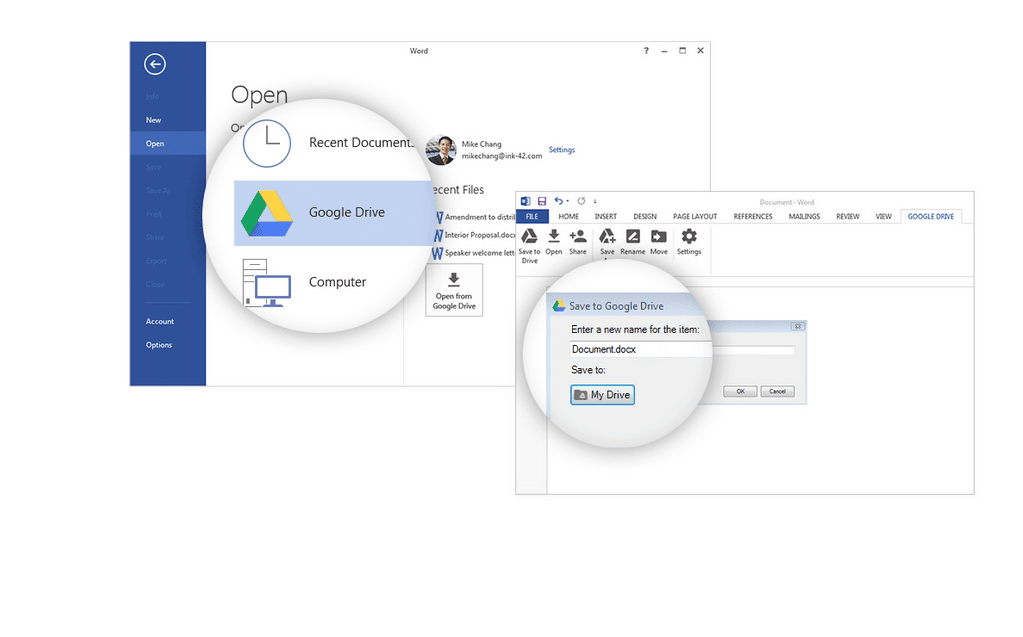Select the INSERT ribbon tab
This screenshot has width=1023, height=637.
(x=605, y=216)
